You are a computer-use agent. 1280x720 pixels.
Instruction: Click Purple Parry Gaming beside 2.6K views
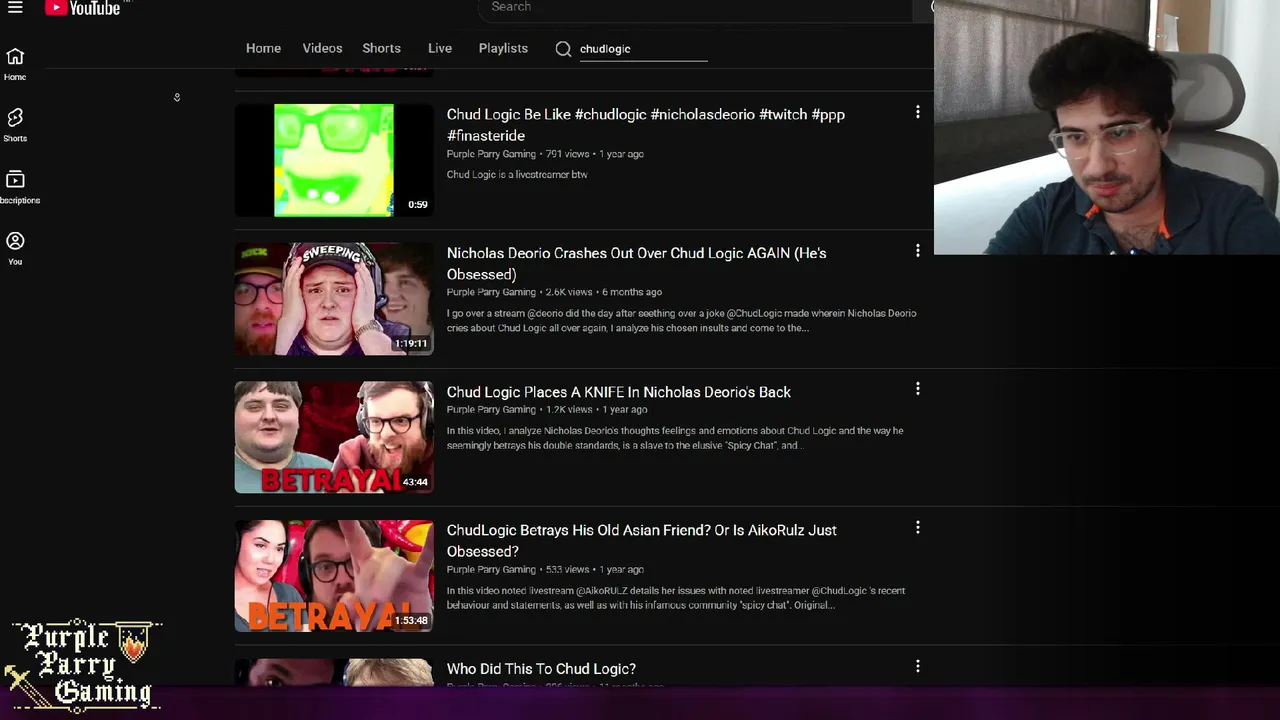pyautogui.click(x=491, y=292)
